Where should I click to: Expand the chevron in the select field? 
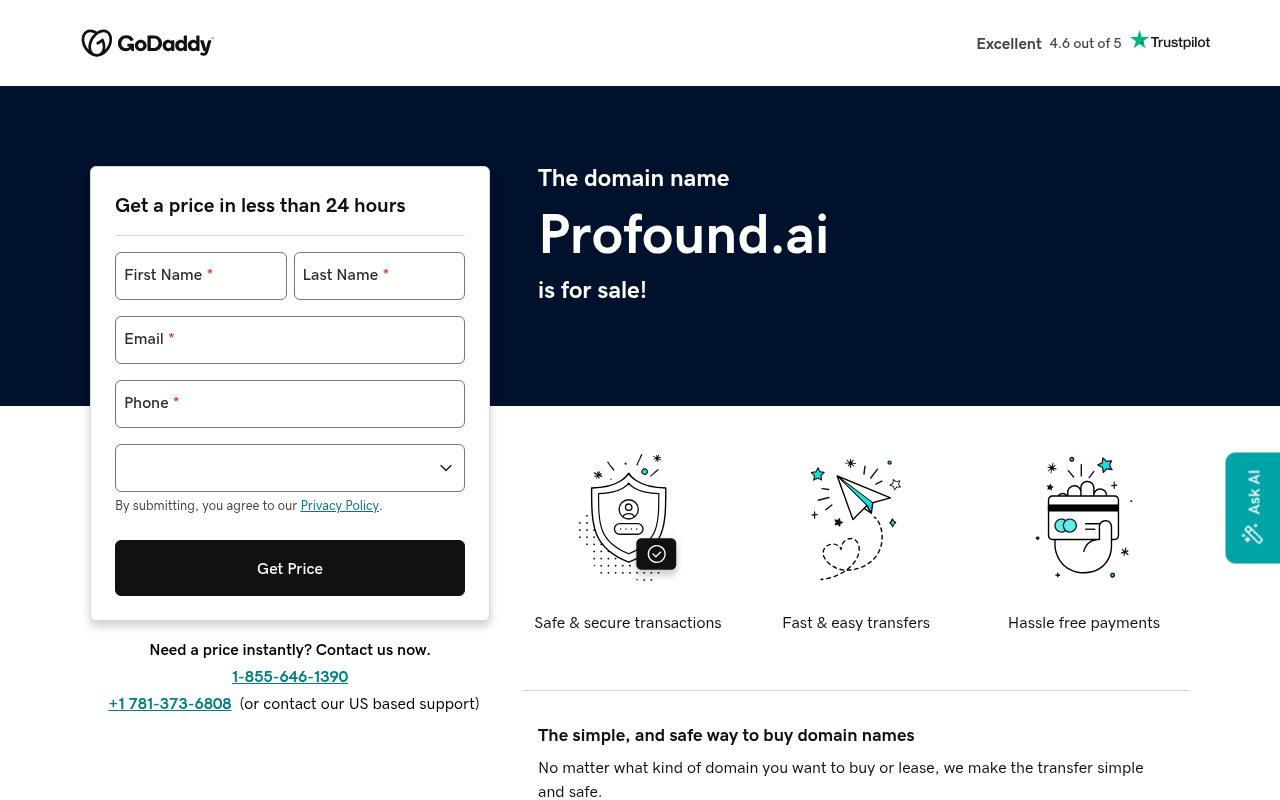pyautogui.click(x=444, y=467)
